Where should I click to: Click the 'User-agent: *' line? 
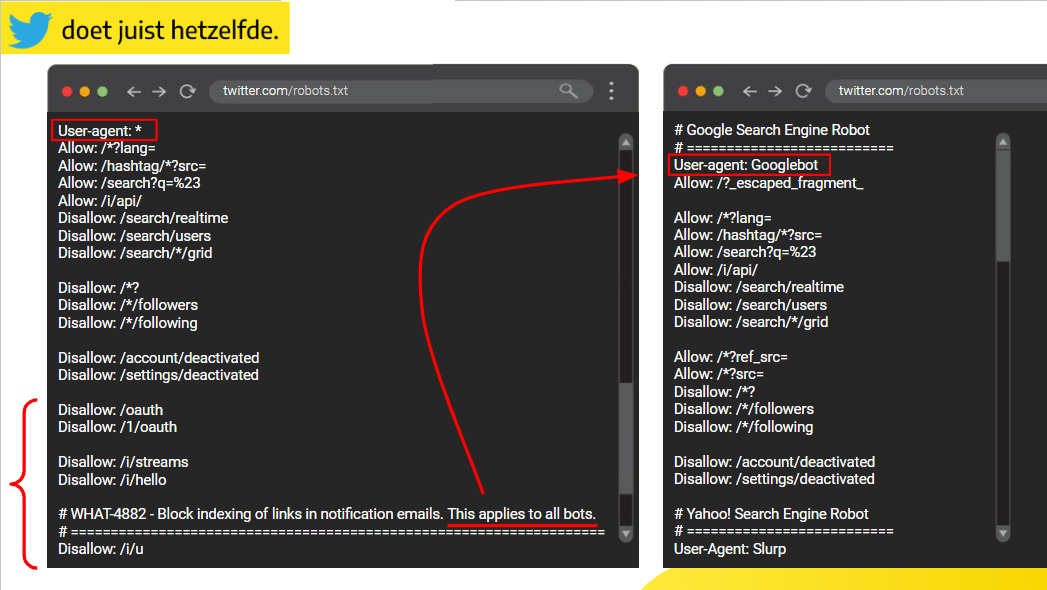click(100, 131)
